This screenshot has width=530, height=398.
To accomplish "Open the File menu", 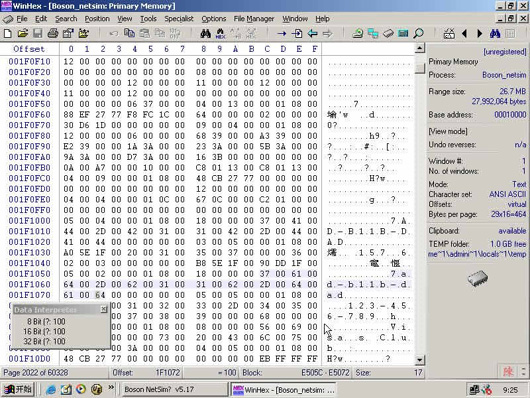I will (x=22, y=19).
